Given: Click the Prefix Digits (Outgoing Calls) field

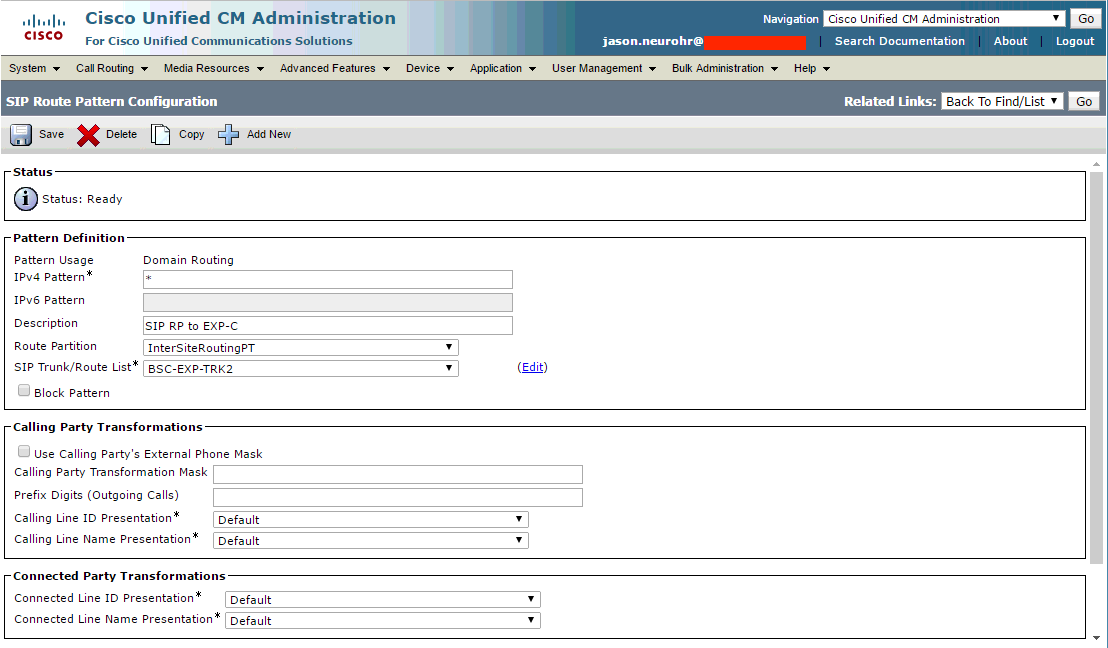Looking at the screenshot, I should [398, 497].
